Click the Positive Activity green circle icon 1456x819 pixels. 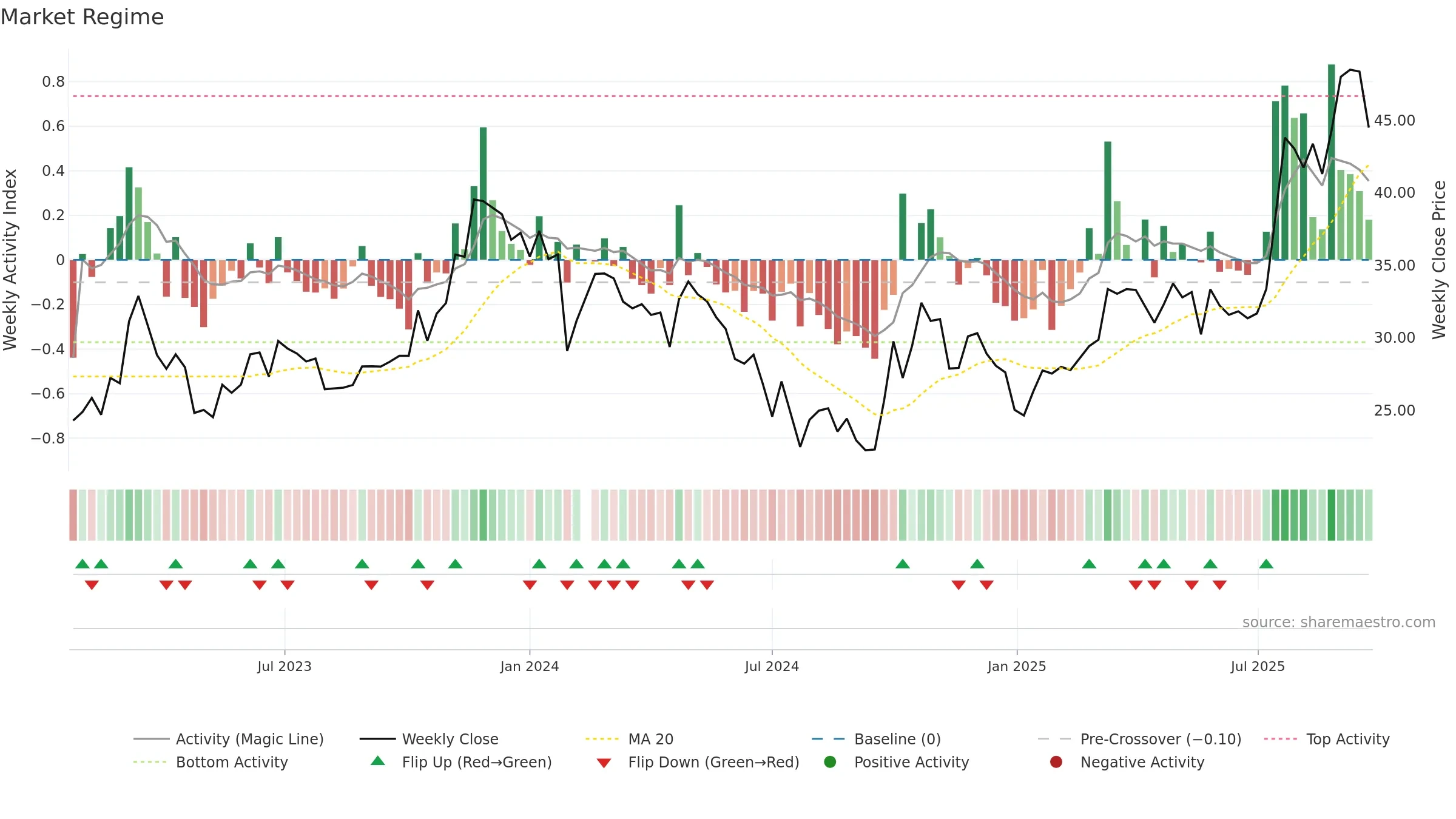pos(830,762)
